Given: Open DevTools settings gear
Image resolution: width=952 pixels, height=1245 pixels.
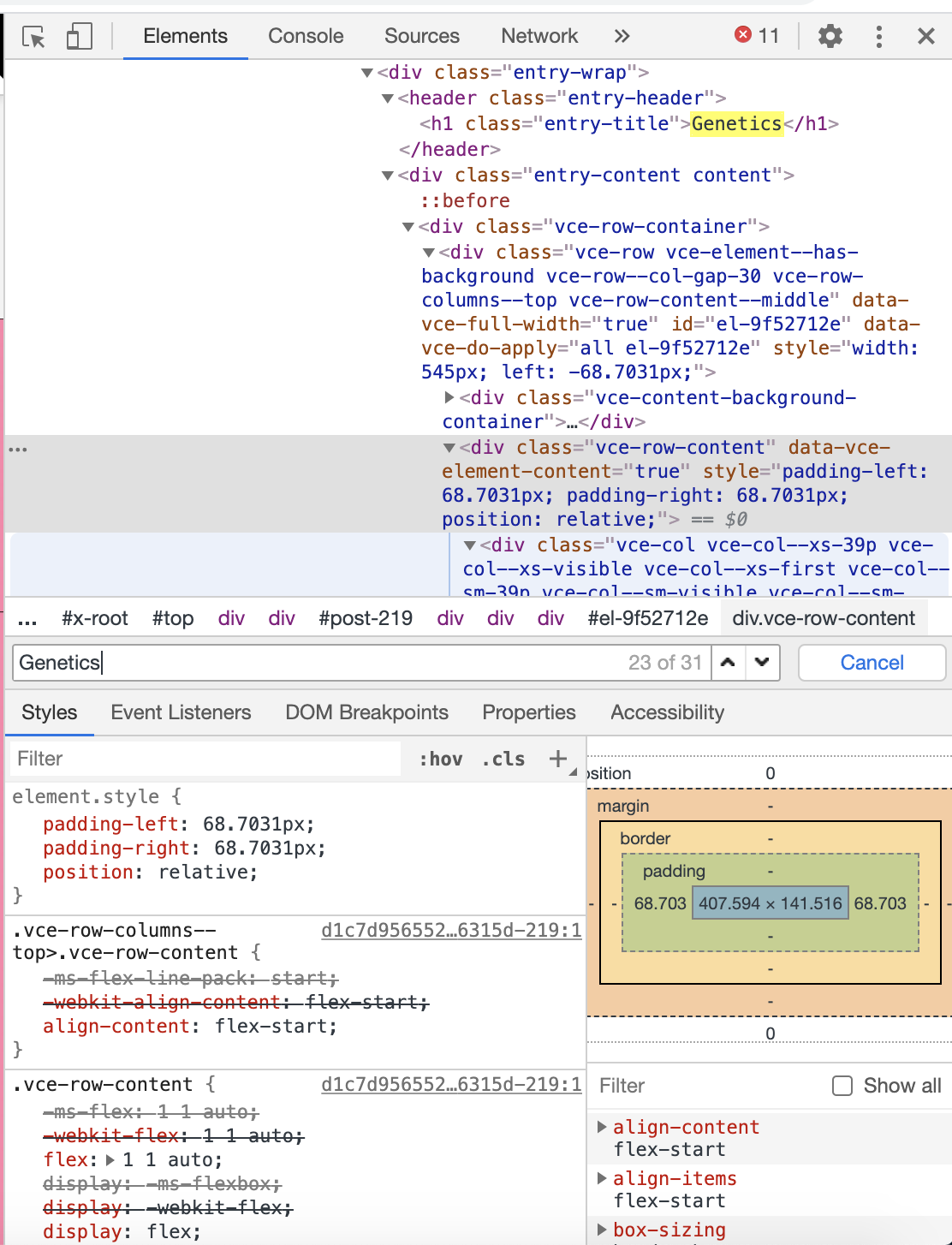Looking at the screenshot, I should pyautogui.click(x=830, y=36).
